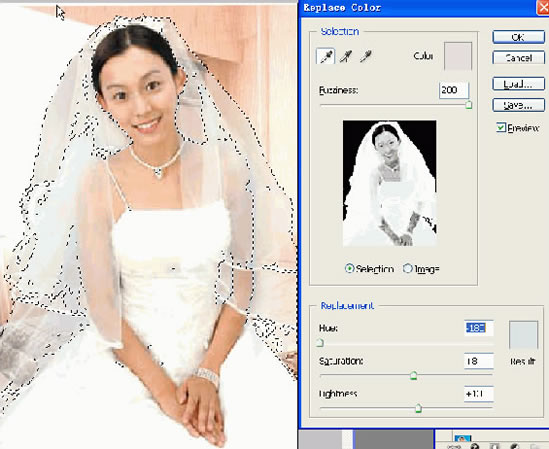Image resolution: width=549 pixels, height=449 pixels.
Task: Pick the Subtract from Sample eyedropper
Action: click(366, 56)
